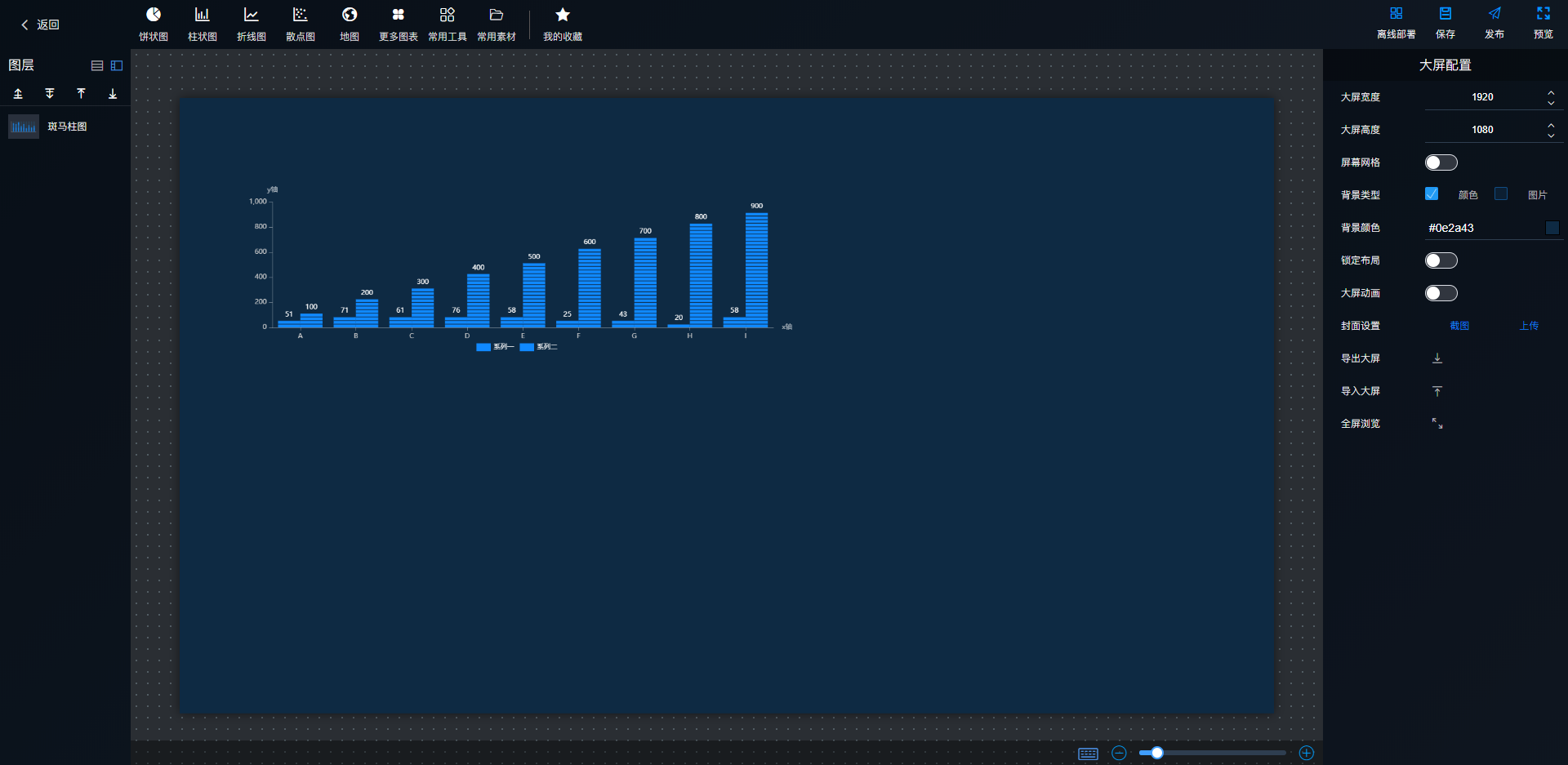The height and width of the screenshot is (765, 1568).
Task: Click the bar labeled 500 in chart
Action: pyautogui.click(x=534, y=295)
